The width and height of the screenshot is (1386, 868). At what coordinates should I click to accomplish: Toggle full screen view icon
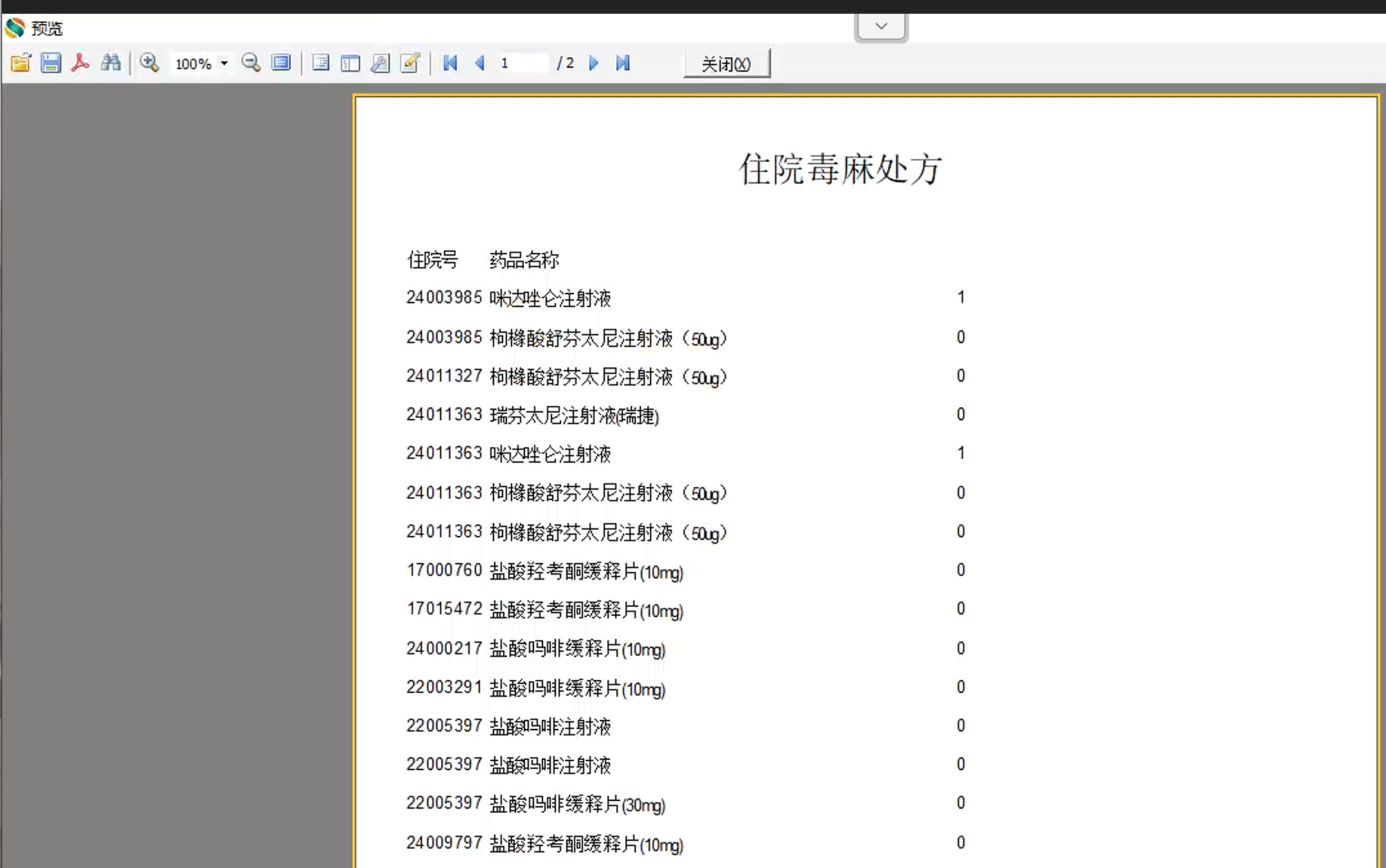click(x=281, y=63)
